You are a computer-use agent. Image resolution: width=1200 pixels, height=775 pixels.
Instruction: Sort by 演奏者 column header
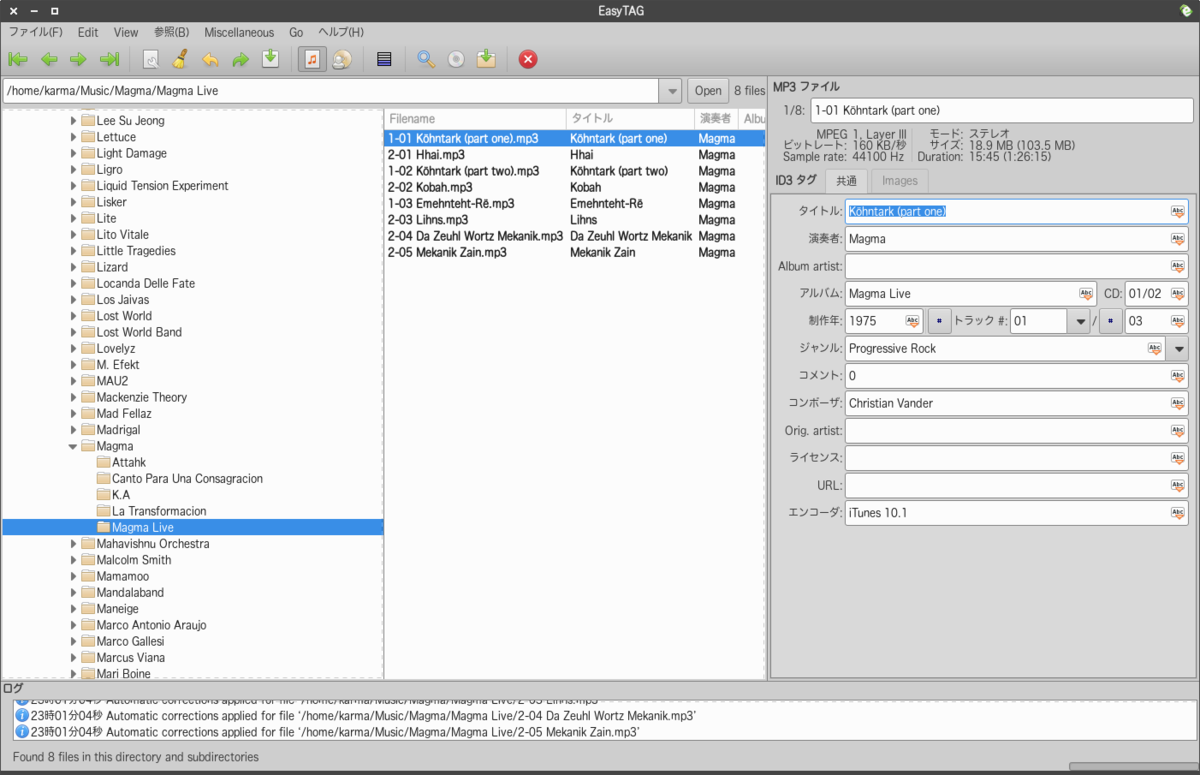pyautogui.click(x=717, y=119)
